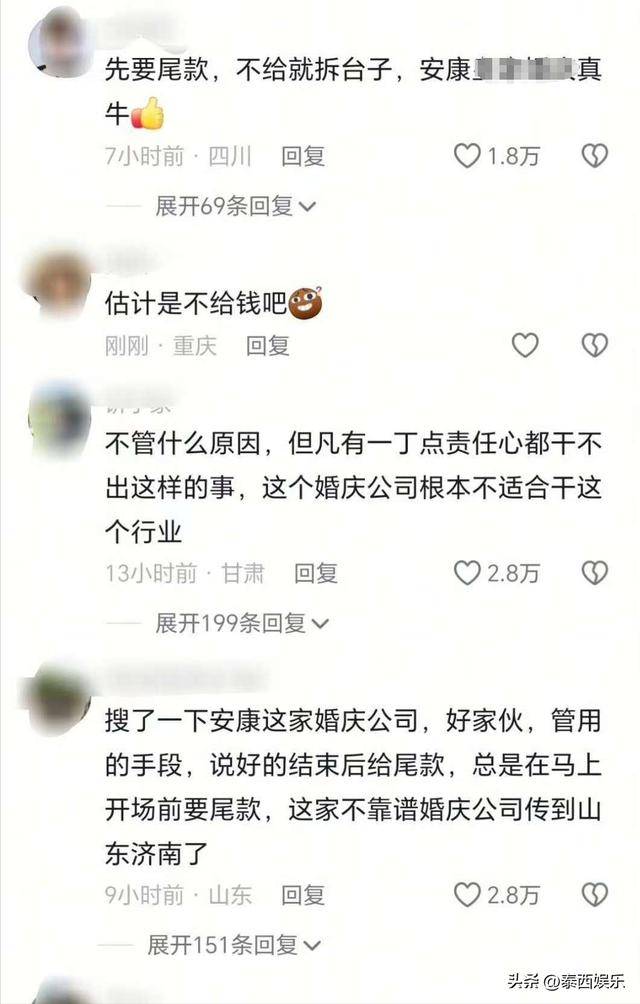The height and width of the screenshot is (1004, 640).
Task: Reply to the 四川 comment
Action: pos(303,156)
